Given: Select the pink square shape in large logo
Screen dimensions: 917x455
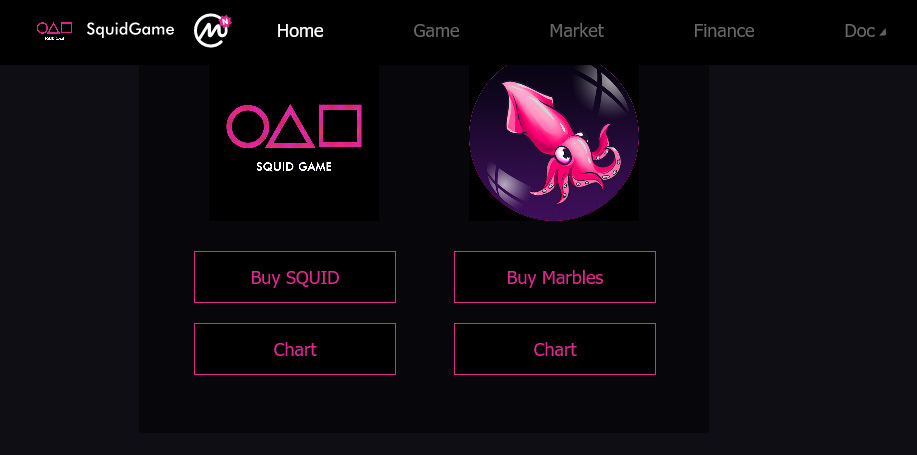Looking at the screenshot, I should [341, 126].
